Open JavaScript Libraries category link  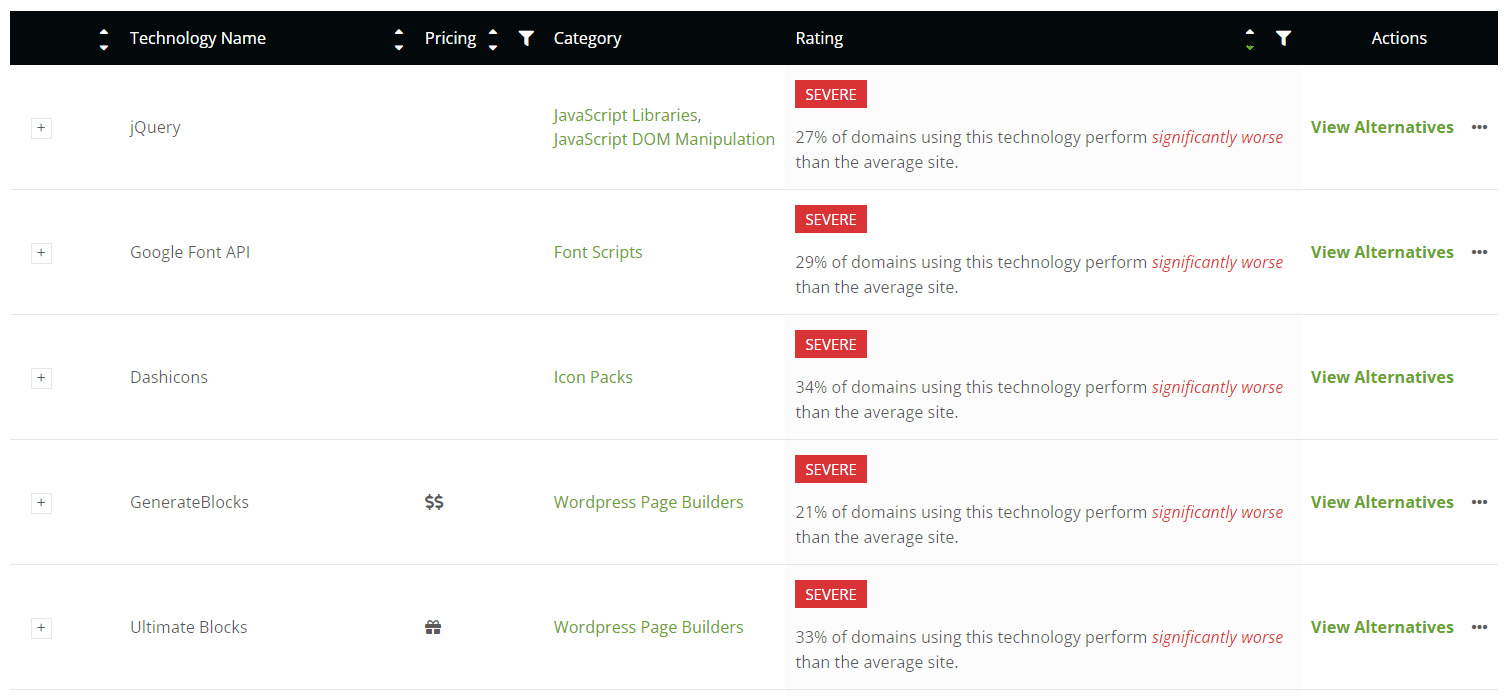[x=627, y=115]
